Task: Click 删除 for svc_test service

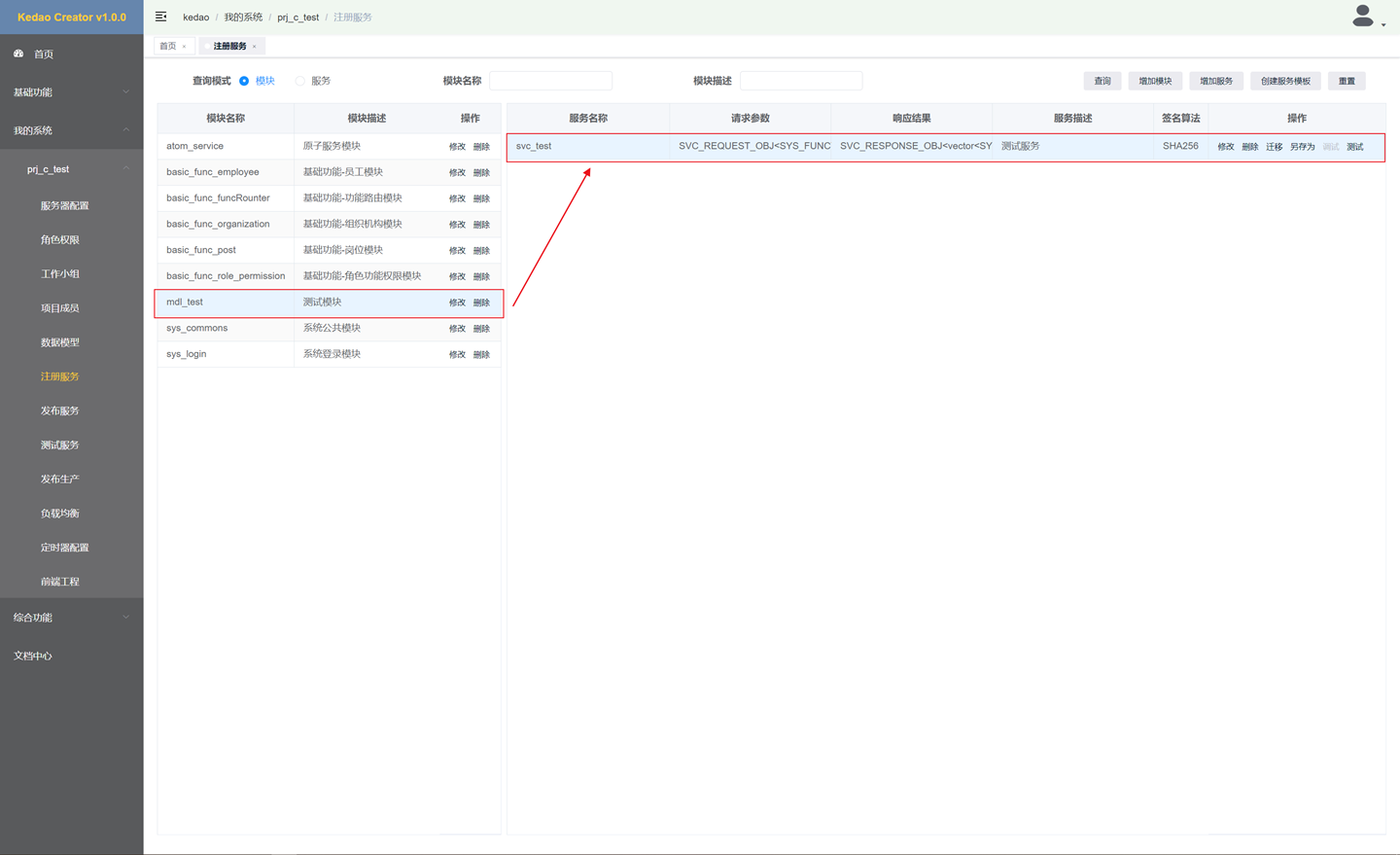Action: point(1250,147)
